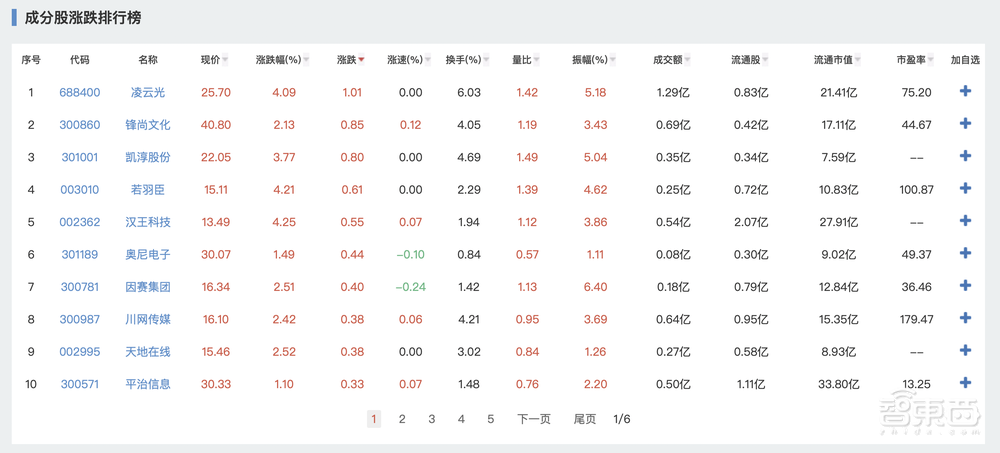Sort table by 振幅(%) column
Viewport: 1000px width, 453px height.
tap(594, 60)
